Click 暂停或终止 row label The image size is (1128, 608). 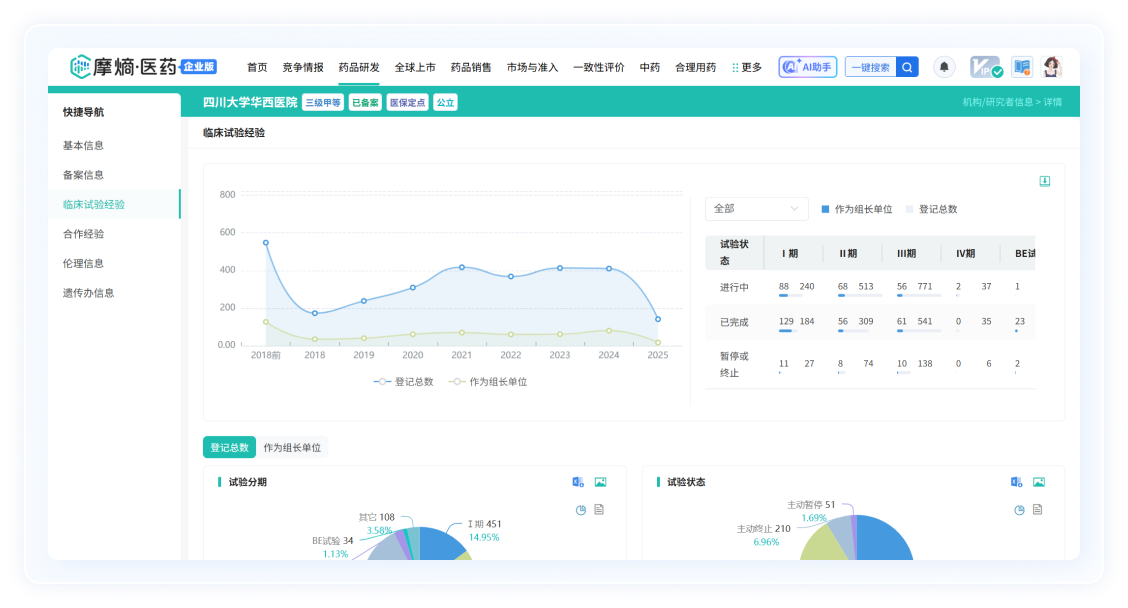coord(734,364)
